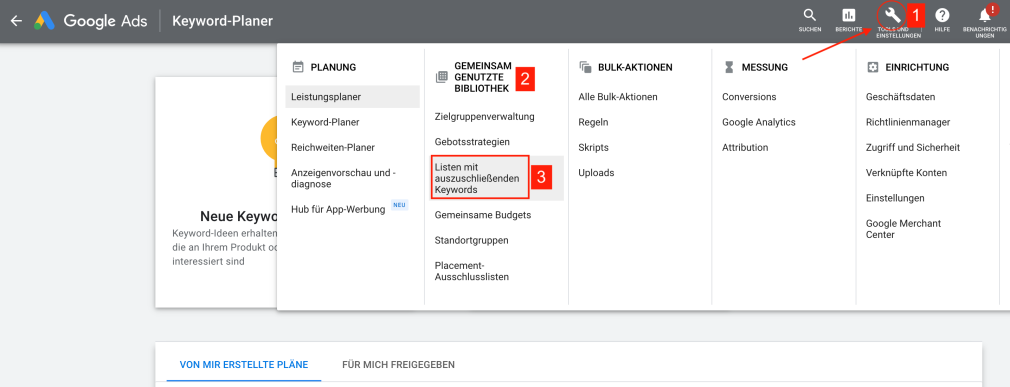
Task: Select Keyword-Planer in Planung menu
Action: (x=325, y=122)
